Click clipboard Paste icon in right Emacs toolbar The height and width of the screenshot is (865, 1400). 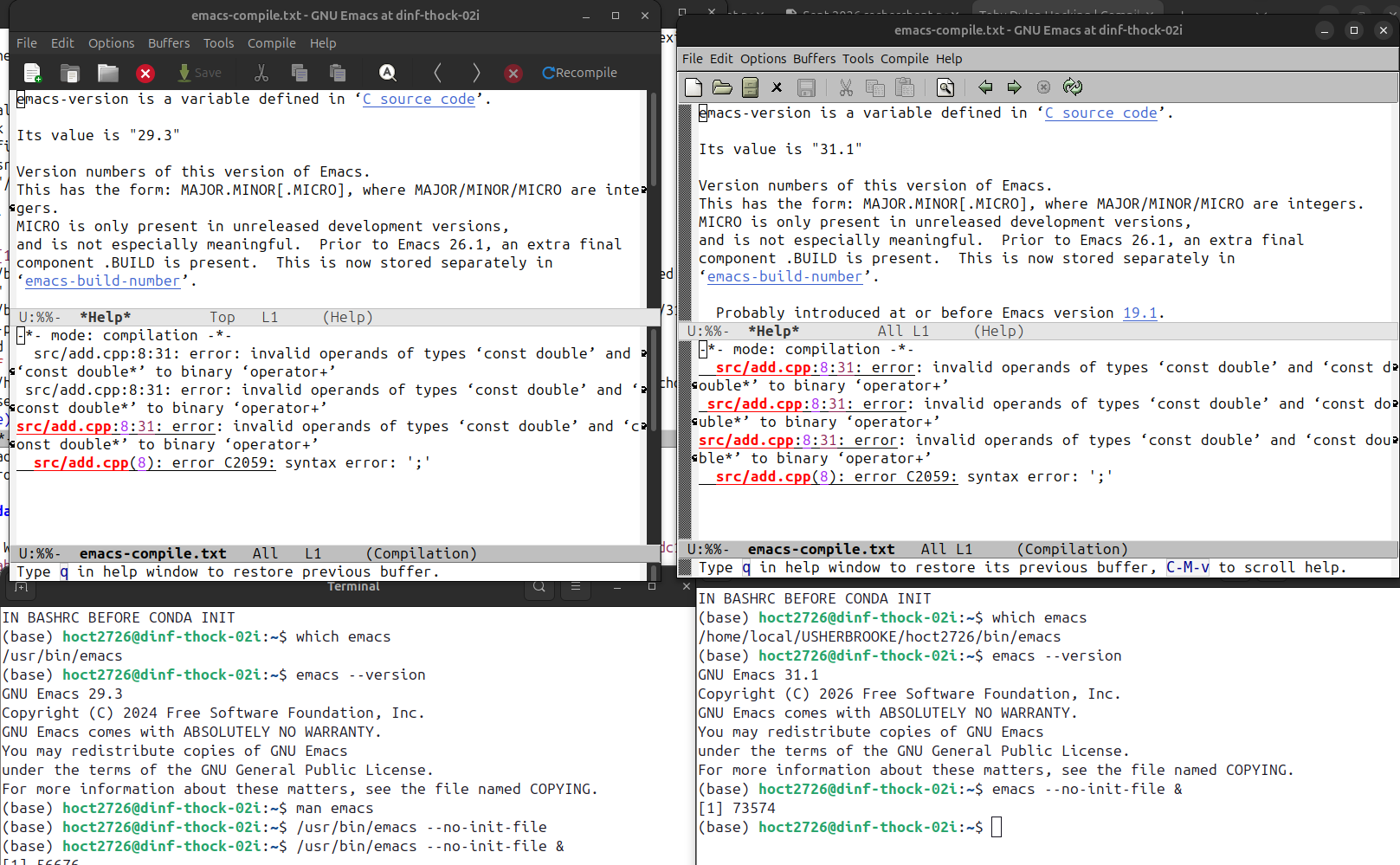[x=905, y=87]
